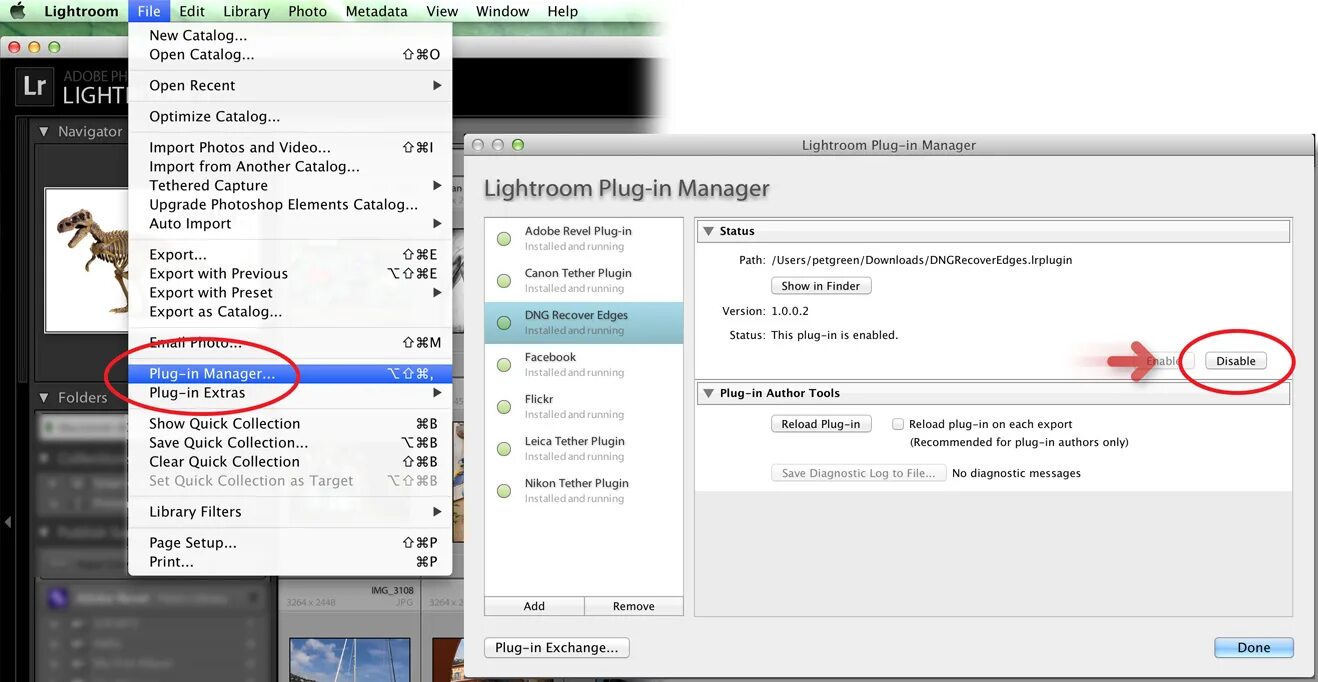Select Leica Tether Plugin in list
Image resolution: width=1318 pixels, height=682 pixels.
pyautogui.click(x=584, y=449)
